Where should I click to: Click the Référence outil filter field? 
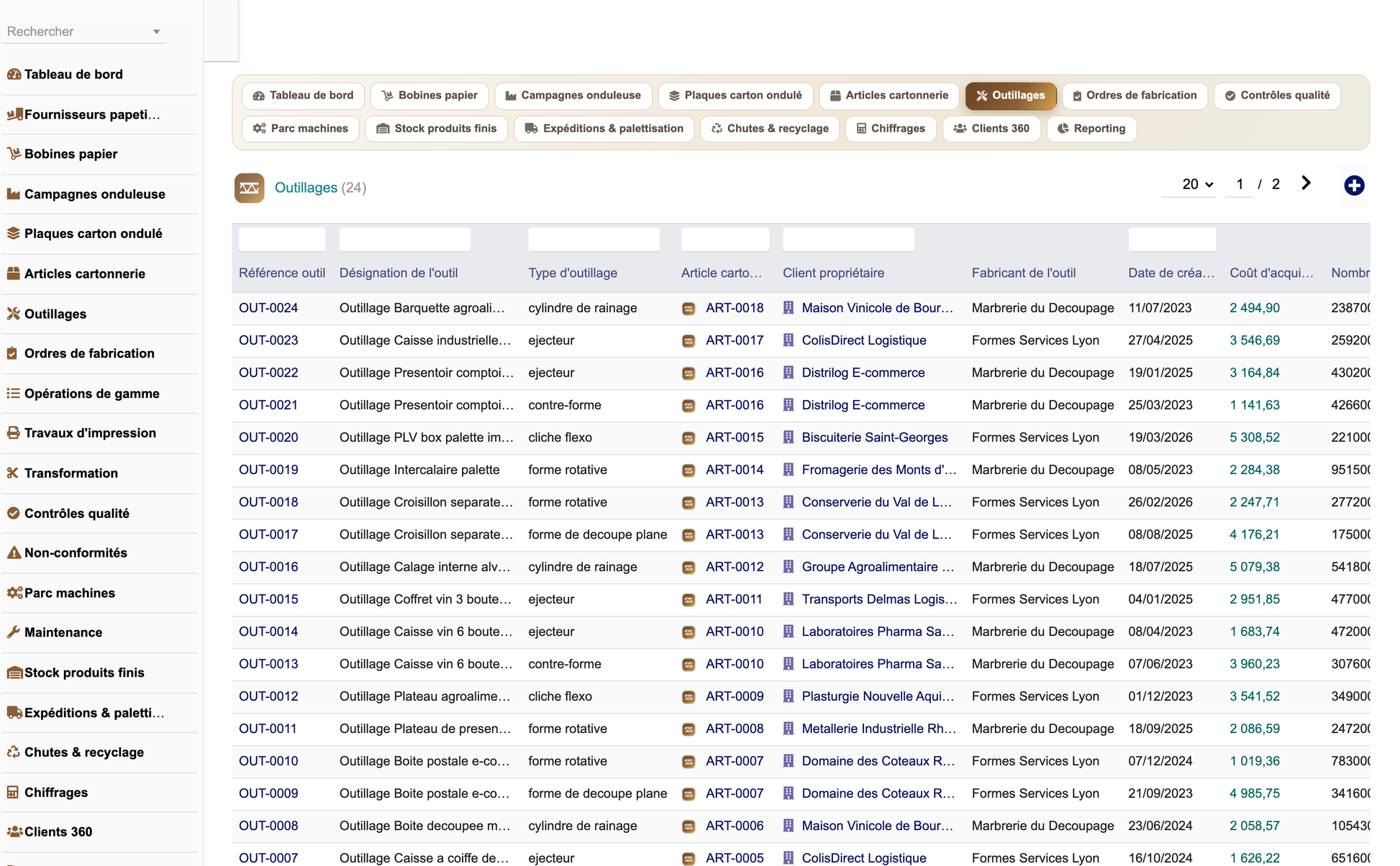282,239
